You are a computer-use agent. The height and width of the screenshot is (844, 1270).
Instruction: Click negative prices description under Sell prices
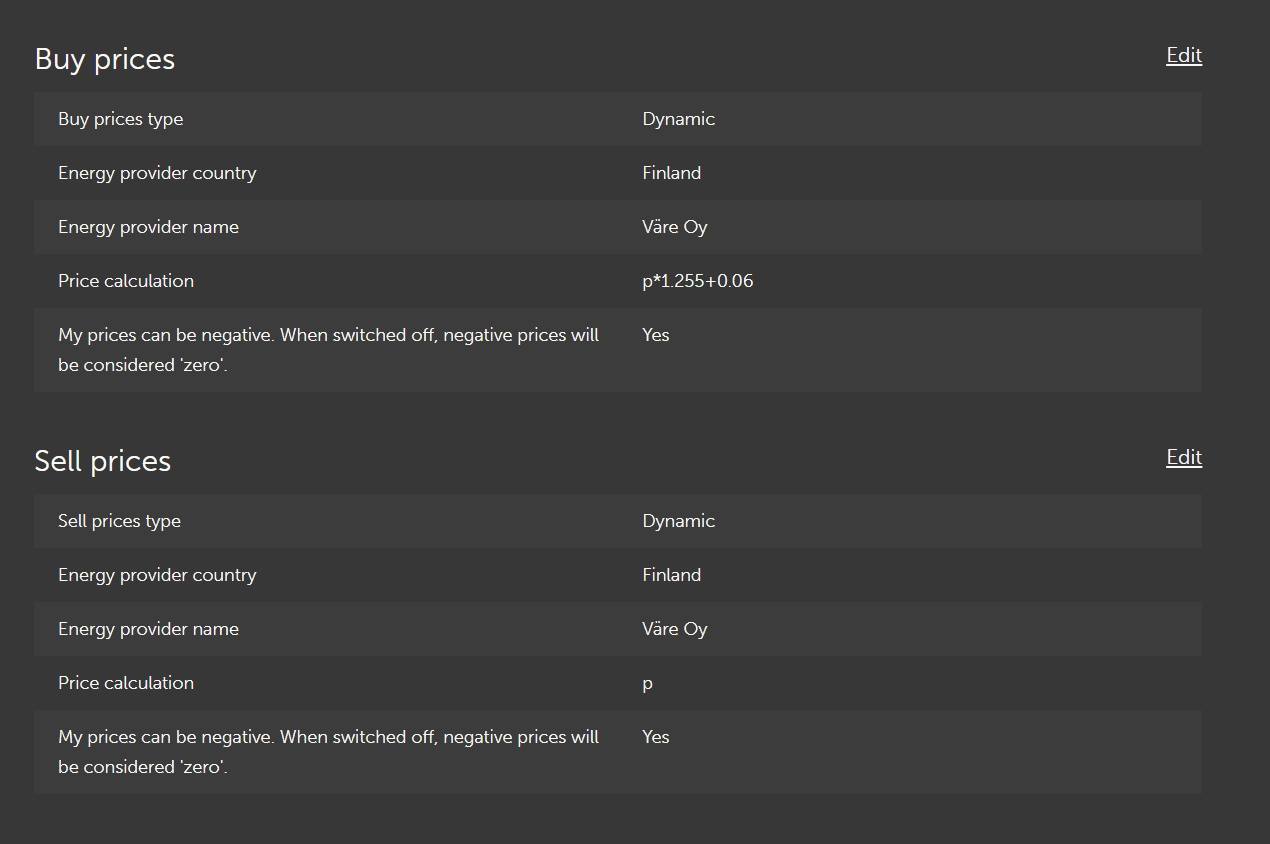coord(329,752)
